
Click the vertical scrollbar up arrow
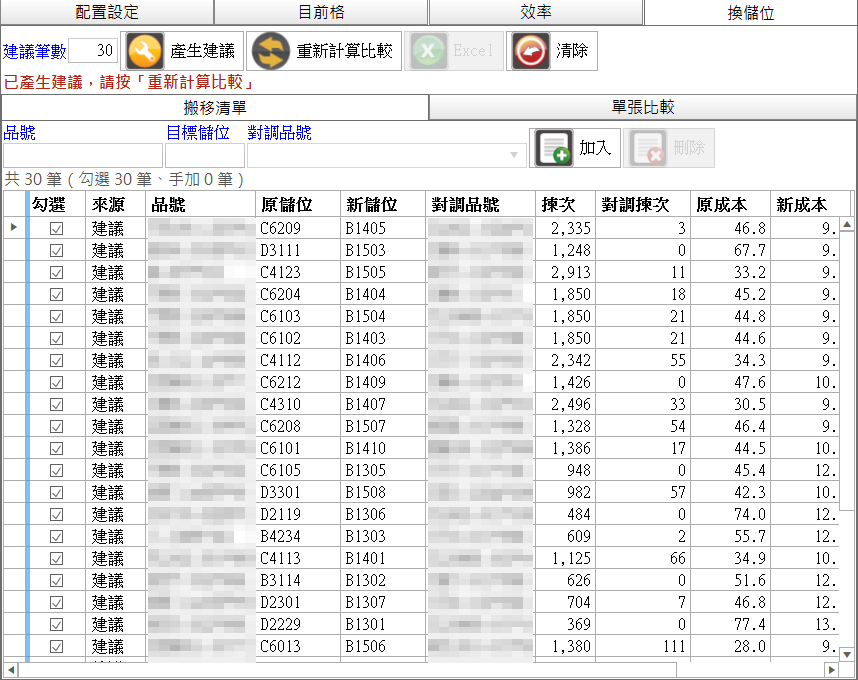847,224
